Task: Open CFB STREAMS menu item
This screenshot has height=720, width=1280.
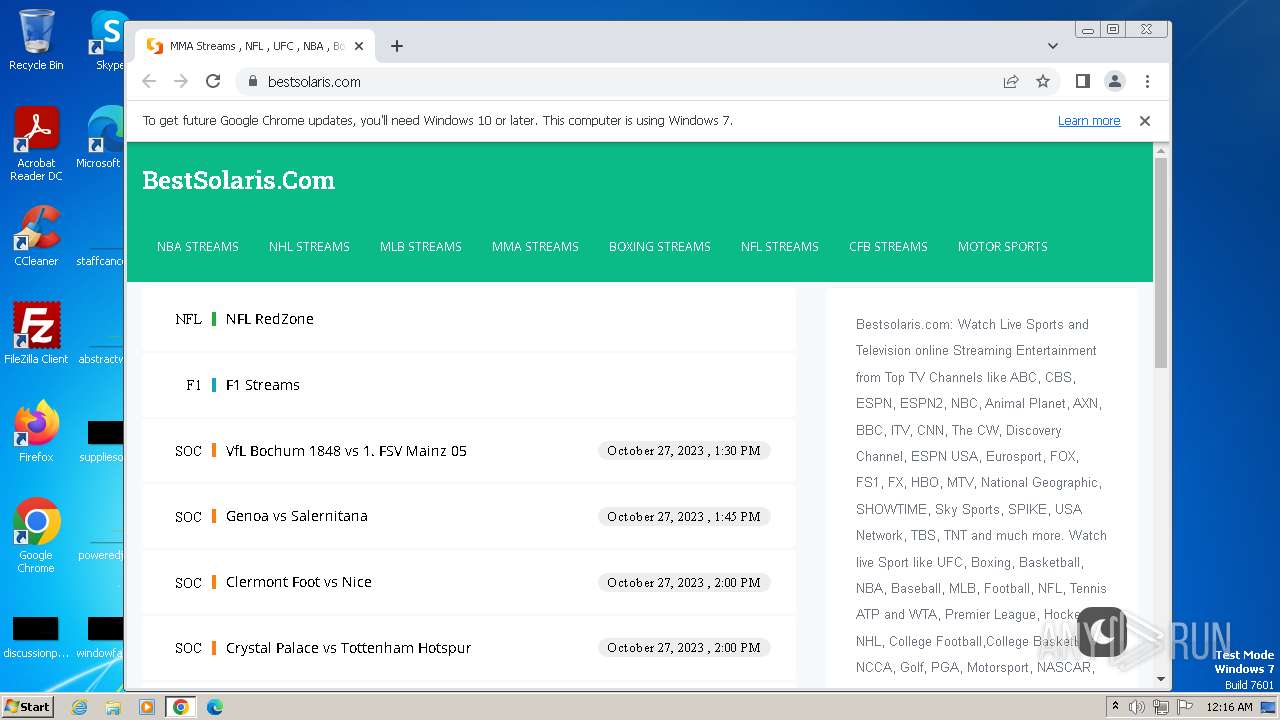Action: pyautogui.click(x=888, y=247)
